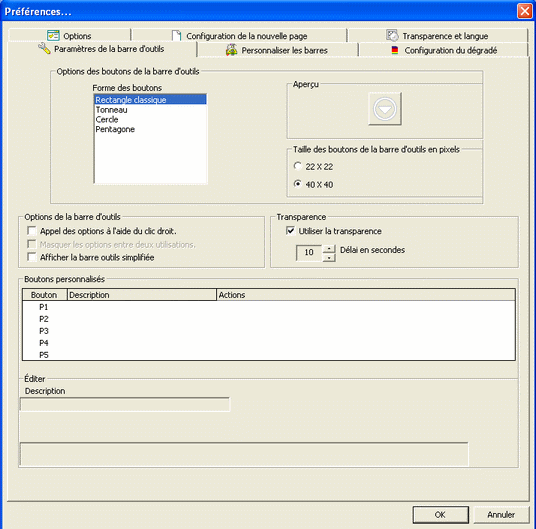
Task: Click the round arrow preview button in Aperçu
Action: click(385, 109)
